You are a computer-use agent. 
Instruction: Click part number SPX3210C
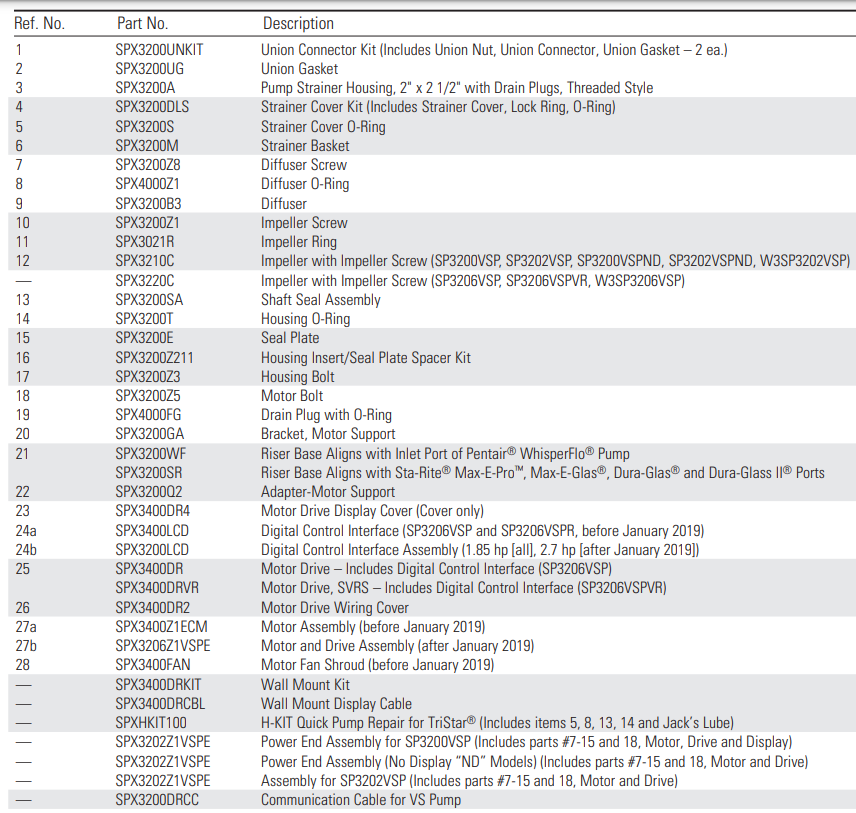coord(145,261)
